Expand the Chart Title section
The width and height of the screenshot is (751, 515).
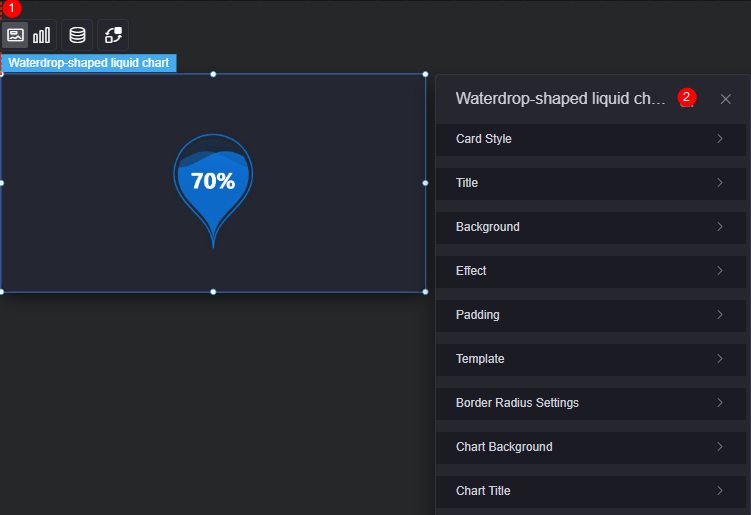click(591, 492)
